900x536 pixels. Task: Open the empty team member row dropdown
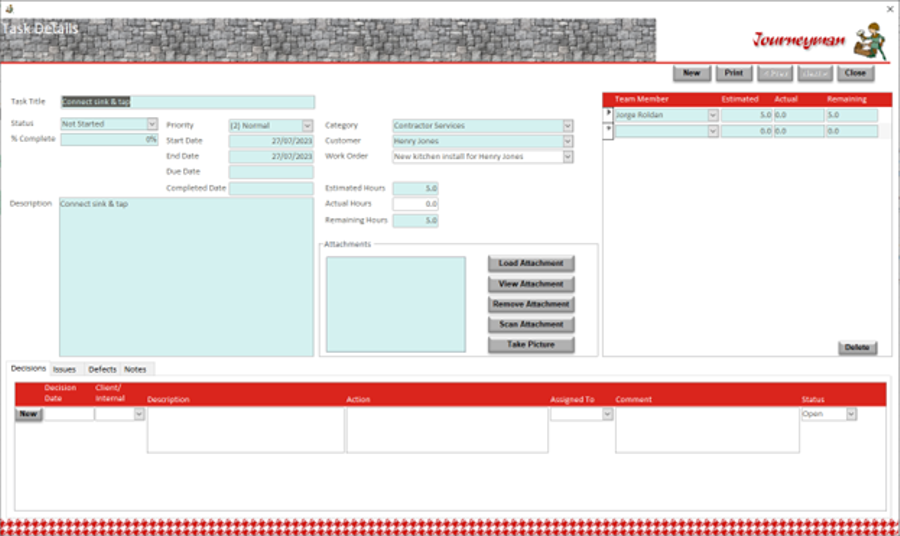713,131
